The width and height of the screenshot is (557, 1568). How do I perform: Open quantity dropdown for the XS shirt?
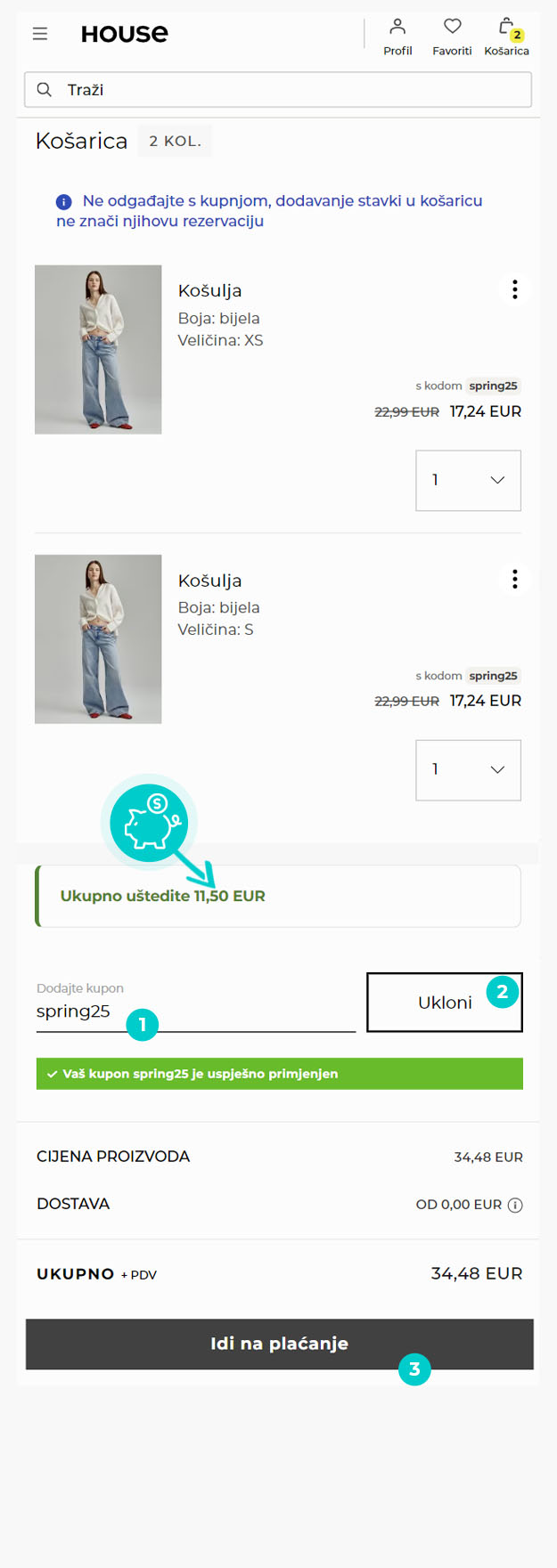pyautogui.click(x=468, y=480)
